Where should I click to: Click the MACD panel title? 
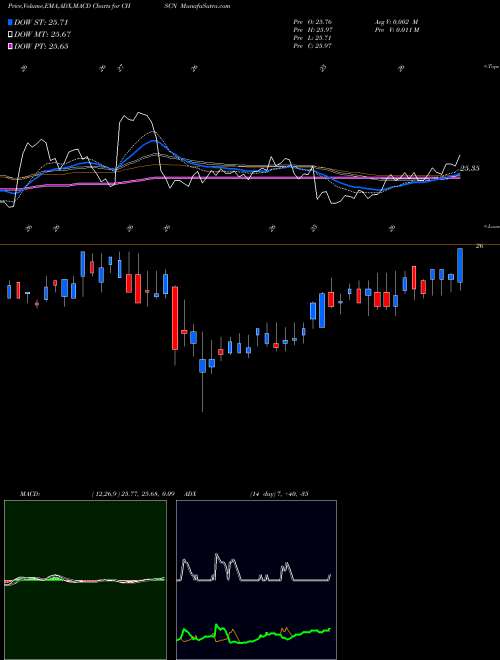(x=29, y=493)
